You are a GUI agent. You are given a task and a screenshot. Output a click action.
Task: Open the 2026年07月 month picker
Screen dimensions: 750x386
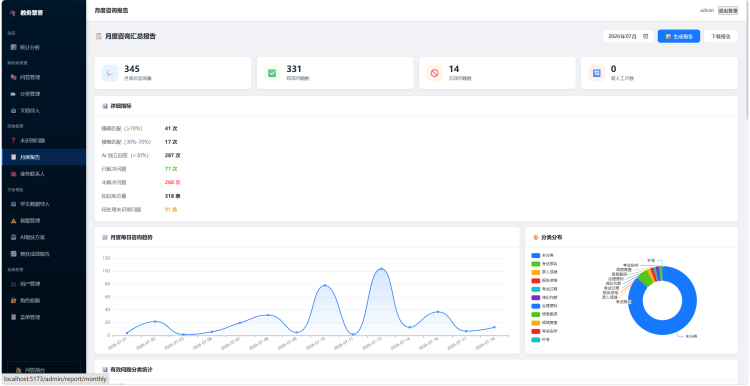[628, 36]
